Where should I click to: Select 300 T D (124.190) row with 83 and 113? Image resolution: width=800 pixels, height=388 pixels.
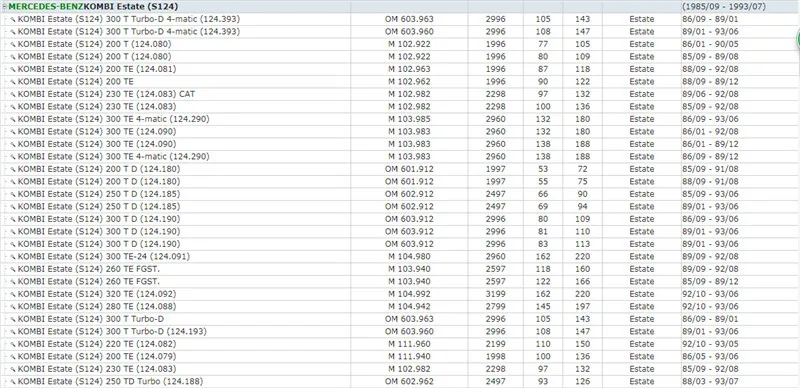400,244
